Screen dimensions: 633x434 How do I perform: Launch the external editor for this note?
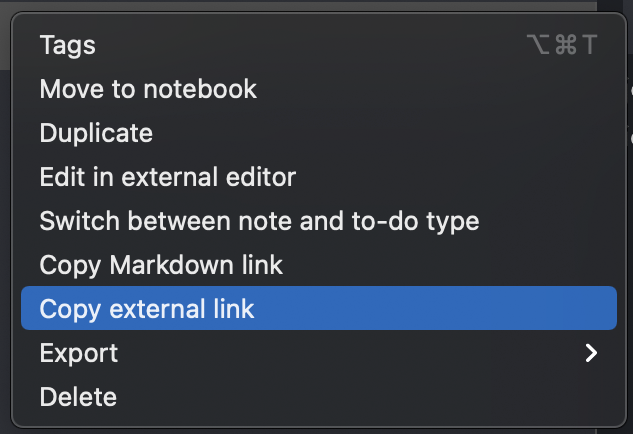click(319, 176)
